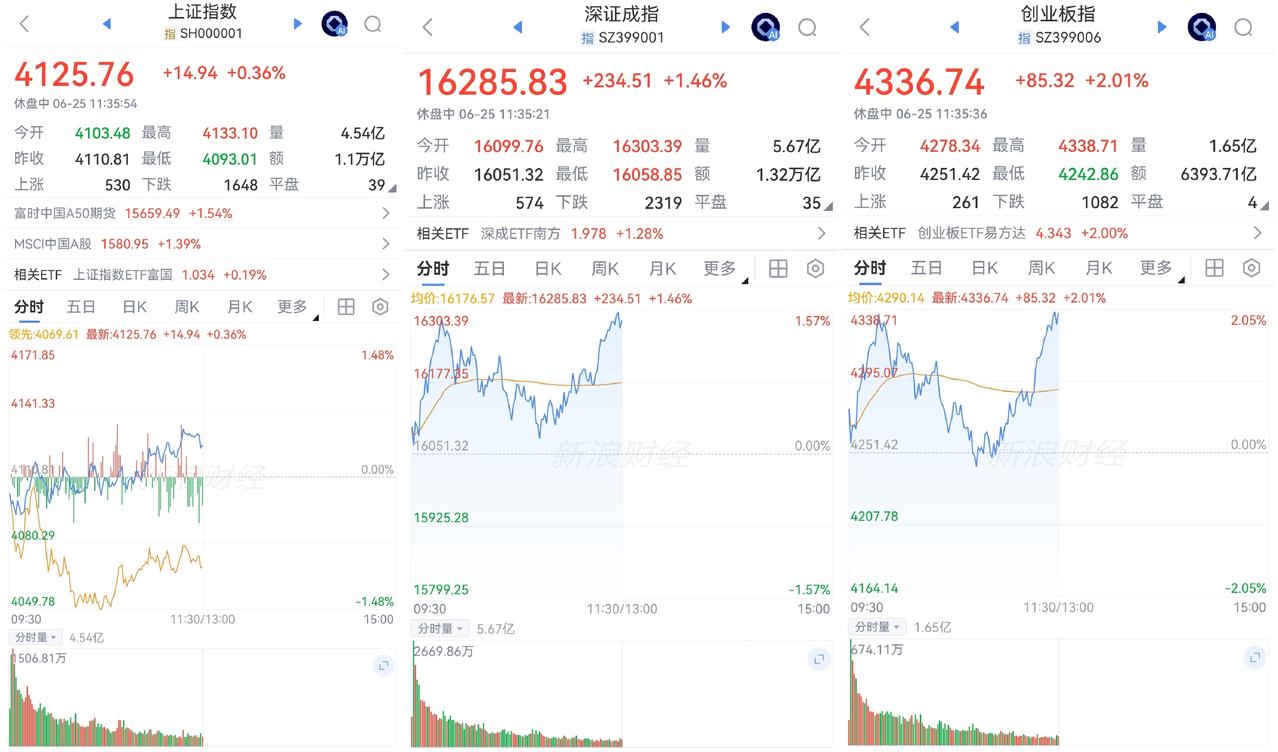Image resolution: width=1278 pixels, height=752 pixels.
Task: Open the 分时量 dropdown under the 上证指数 chart
Action: point(36,637)
